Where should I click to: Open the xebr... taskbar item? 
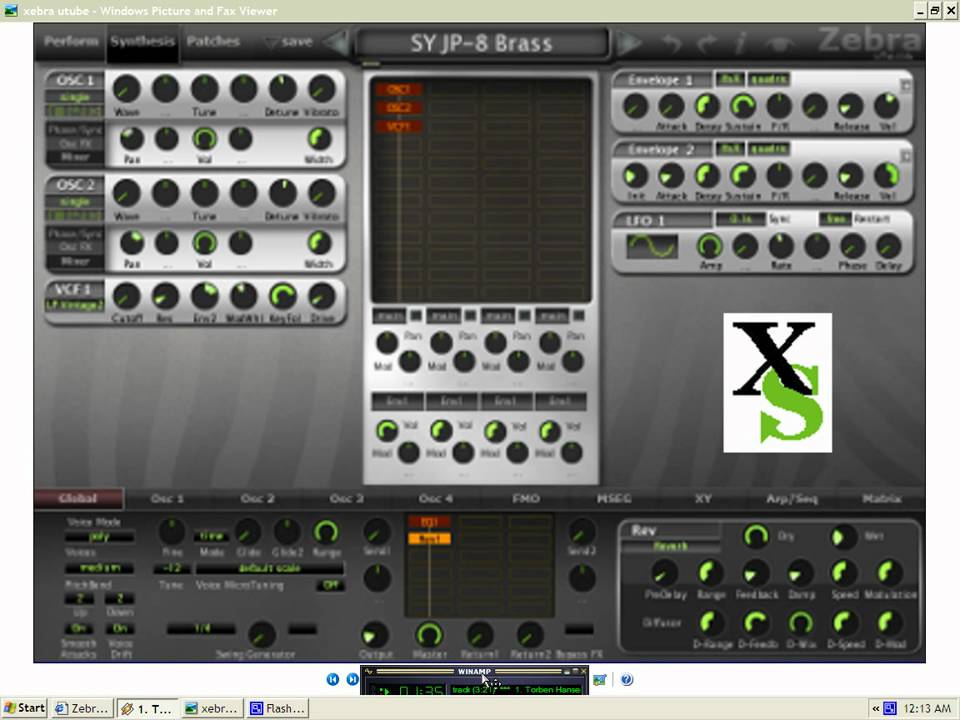point(212,708)
